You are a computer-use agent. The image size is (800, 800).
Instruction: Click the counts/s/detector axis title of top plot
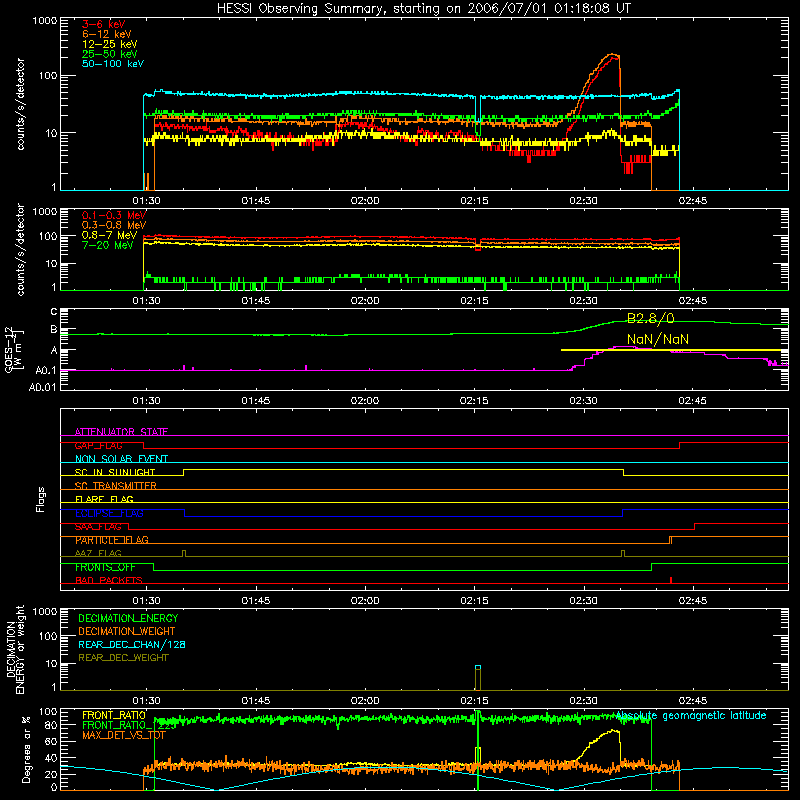pos(20,104)
